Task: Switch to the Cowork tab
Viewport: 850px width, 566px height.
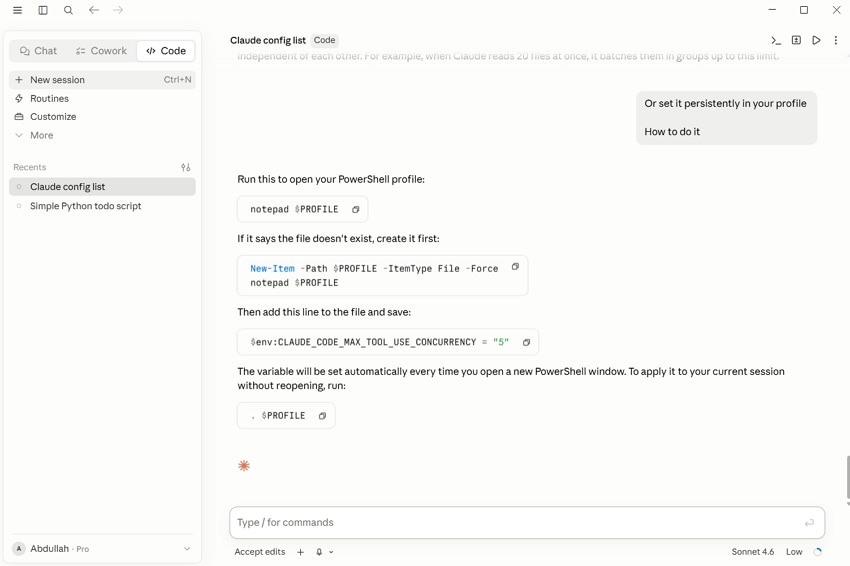Action: [101, 51]
